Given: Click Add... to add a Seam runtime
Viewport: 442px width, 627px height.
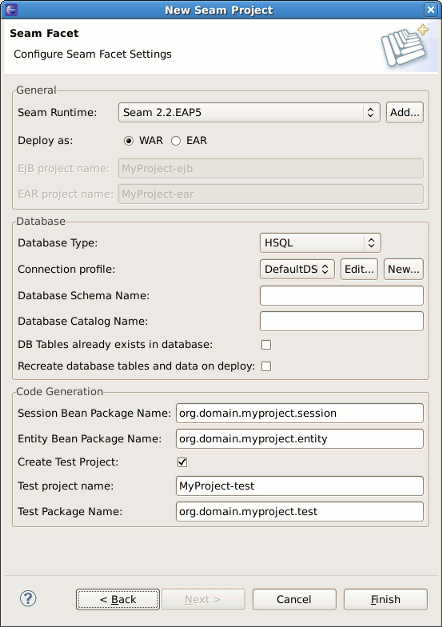Looking at the screenshot, I should pyautogui.click(x=404, y=112).
